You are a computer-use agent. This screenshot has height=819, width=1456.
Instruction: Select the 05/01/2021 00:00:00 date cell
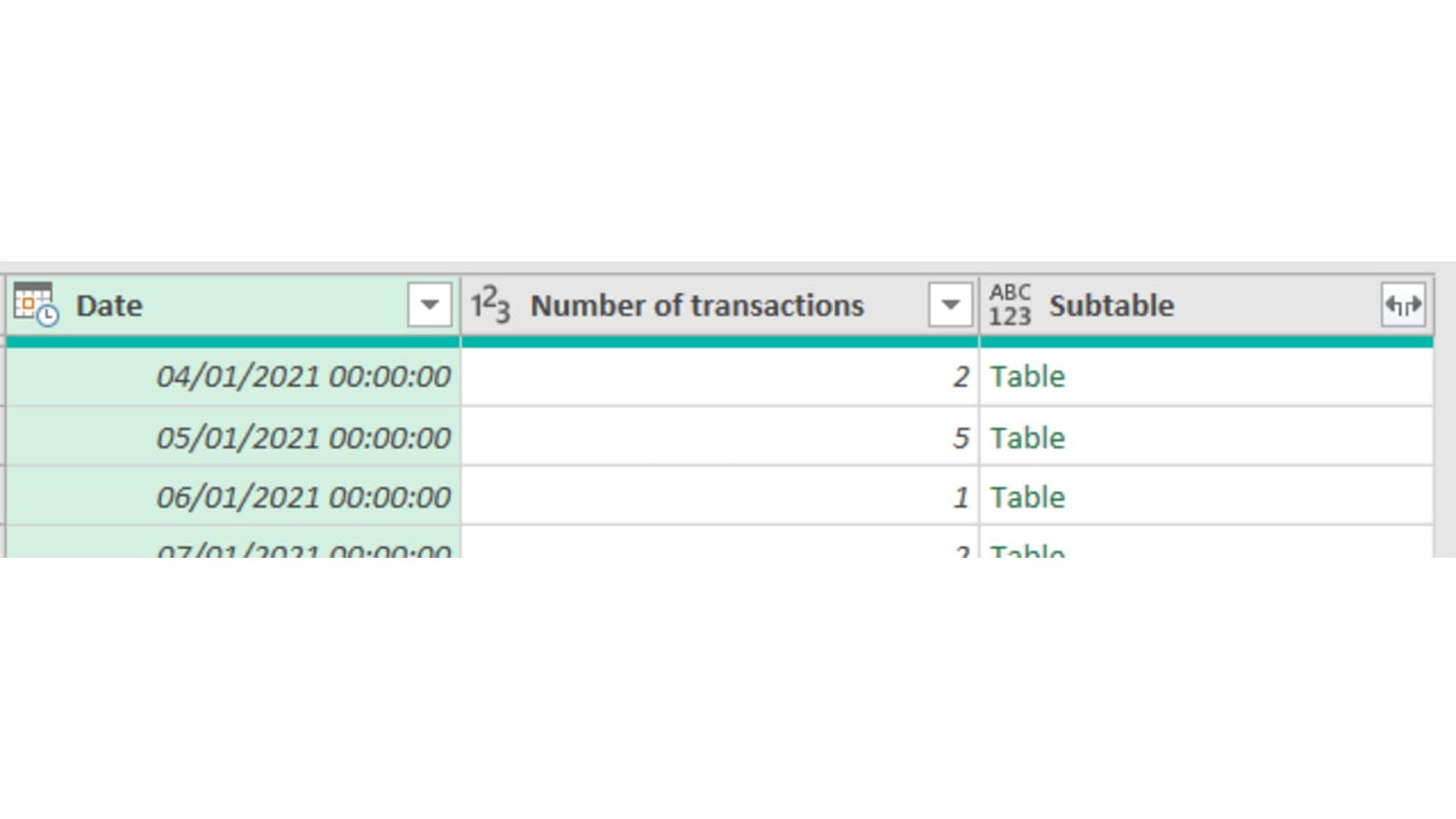coord(303,438)
